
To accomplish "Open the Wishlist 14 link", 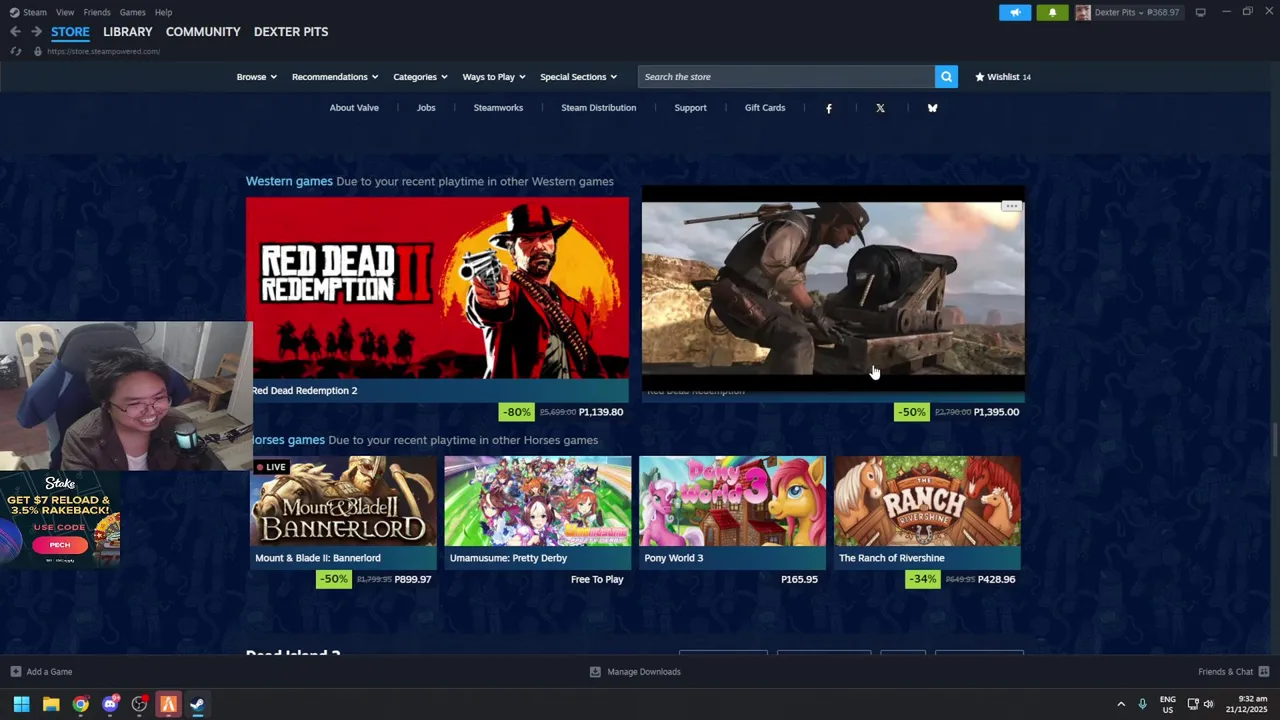I will point(1003,77).
